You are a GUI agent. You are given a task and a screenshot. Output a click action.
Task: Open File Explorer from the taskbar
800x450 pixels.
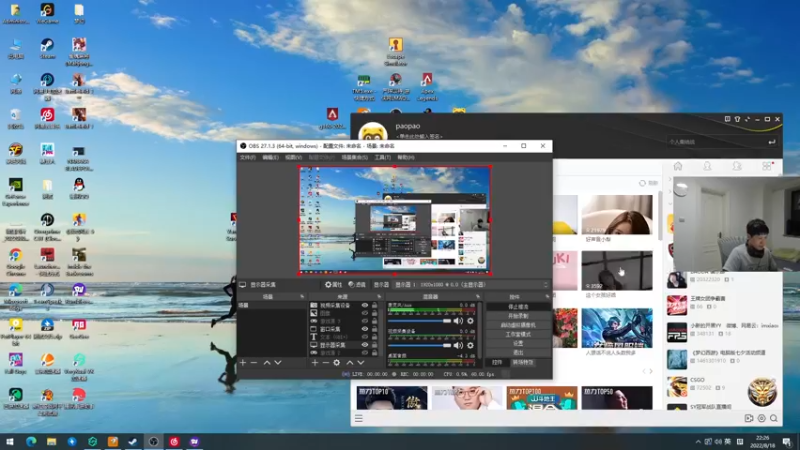[x=52, y=442]
